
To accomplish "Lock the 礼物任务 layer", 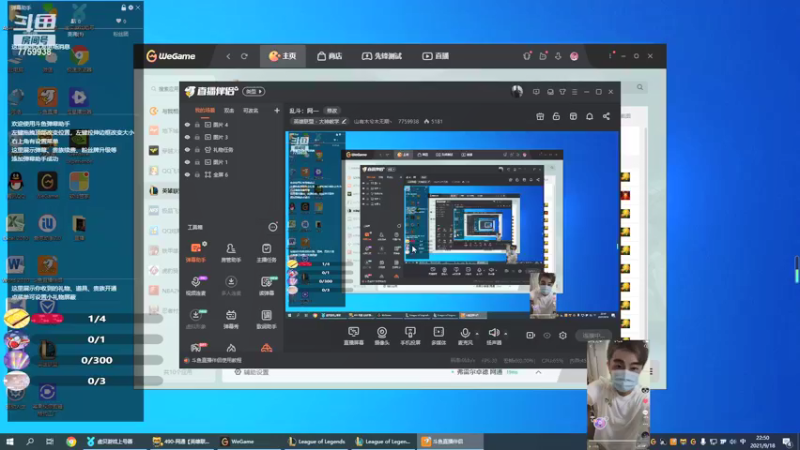I will [x=197, y=150].
